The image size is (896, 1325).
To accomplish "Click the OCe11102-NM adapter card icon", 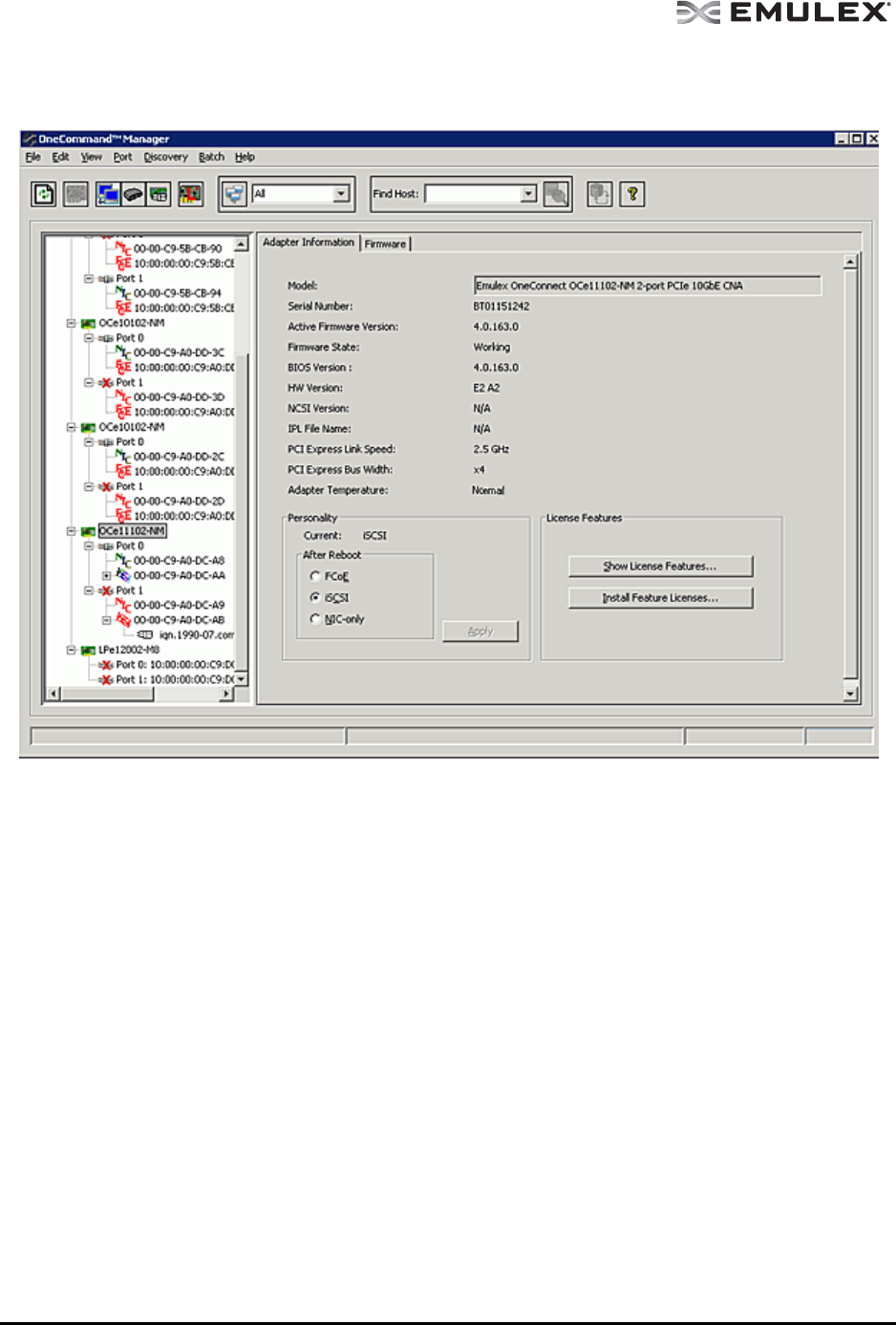I will [88, 531].
